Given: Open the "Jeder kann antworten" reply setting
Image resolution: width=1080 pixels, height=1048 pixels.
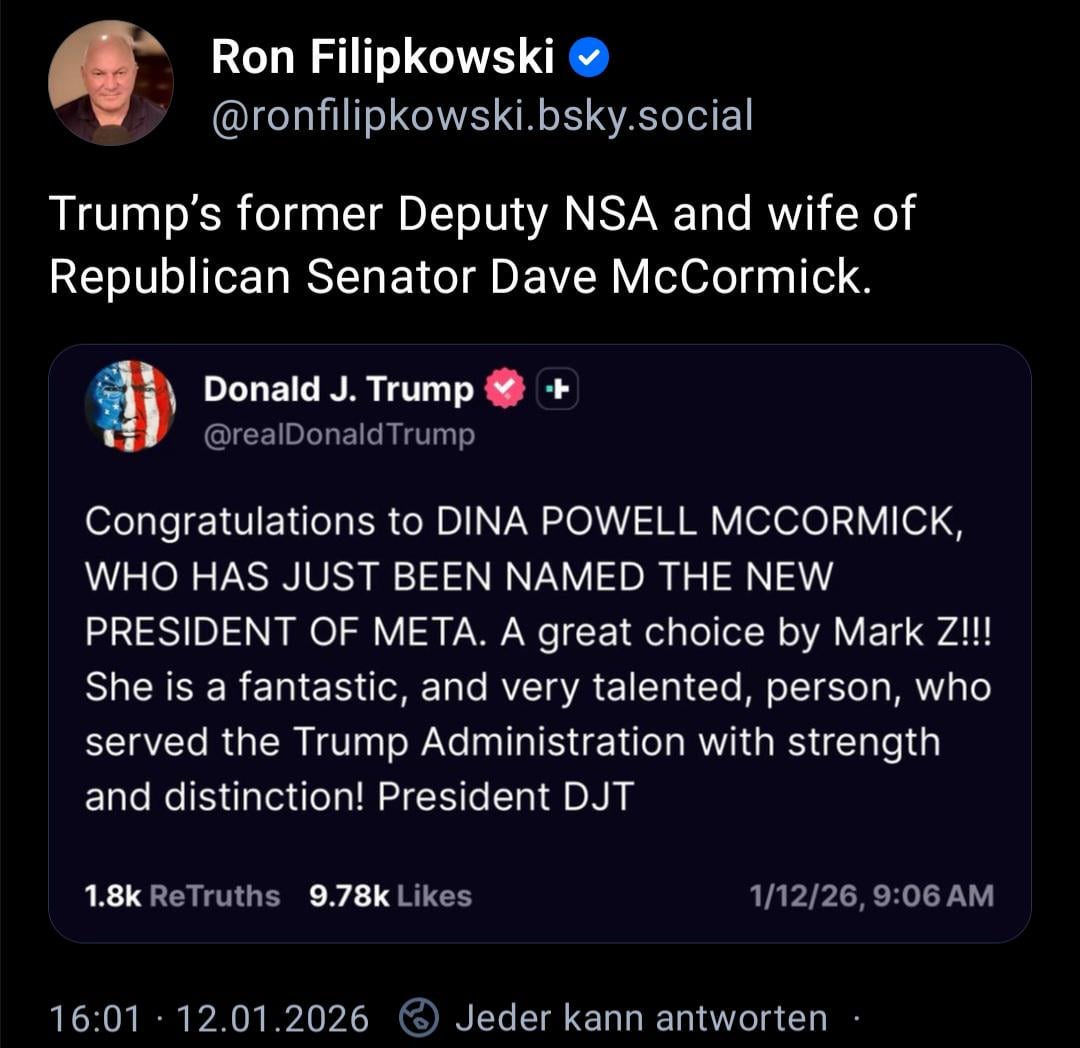Looking at the screenshot, I should click(641, 1019).
